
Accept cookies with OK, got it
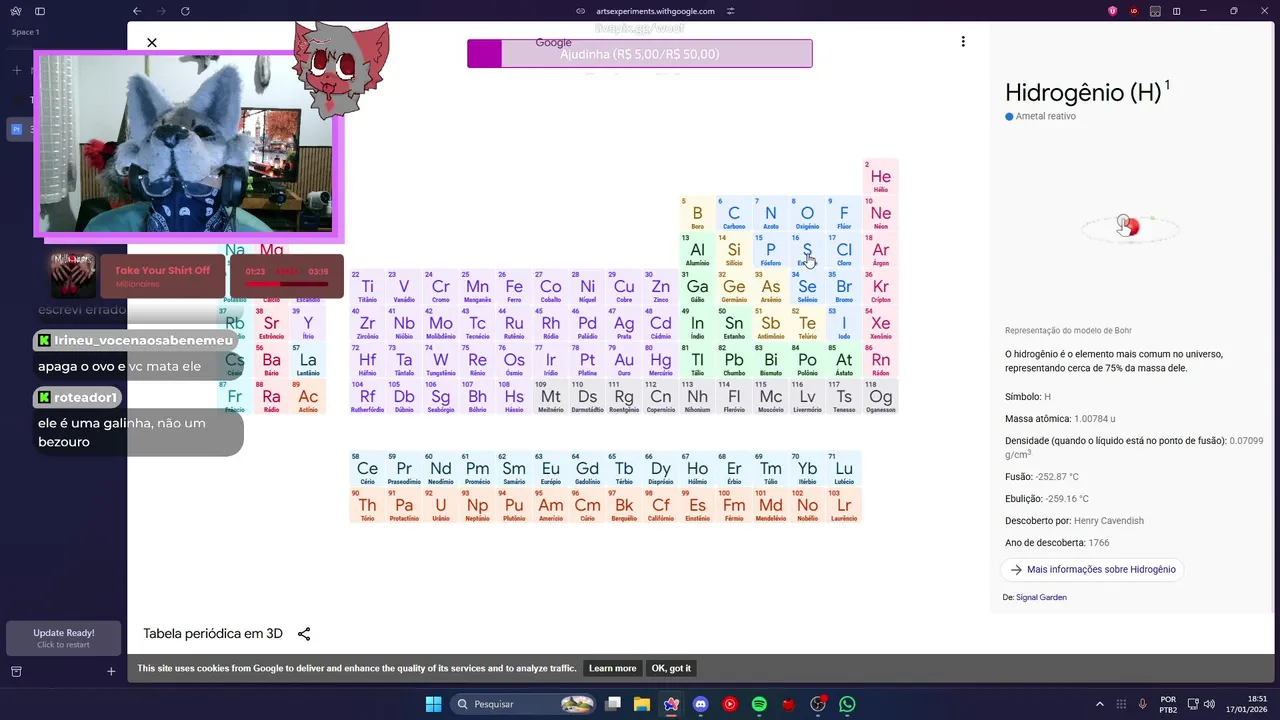[x=671, y=668]
